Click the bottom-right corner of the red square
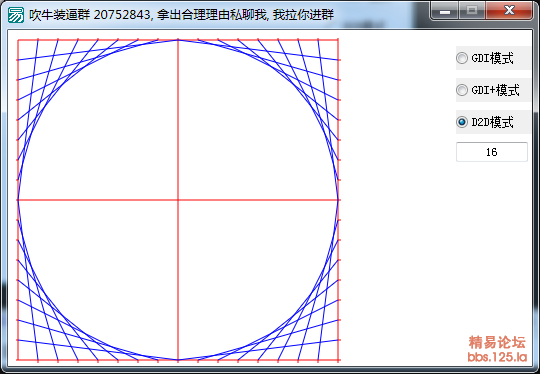Screen dimensions: 540x374 [338, 360]
